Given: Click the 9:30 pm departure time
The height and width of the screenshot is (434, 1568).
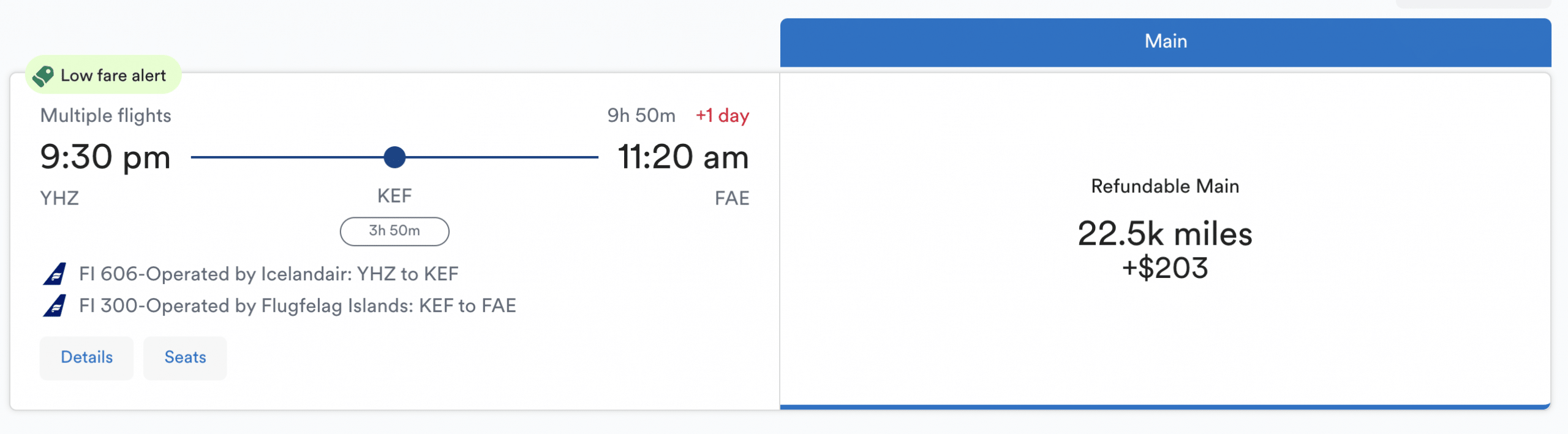Looking at the screenshot, I should pyautogui.click(x=105, y=157).
